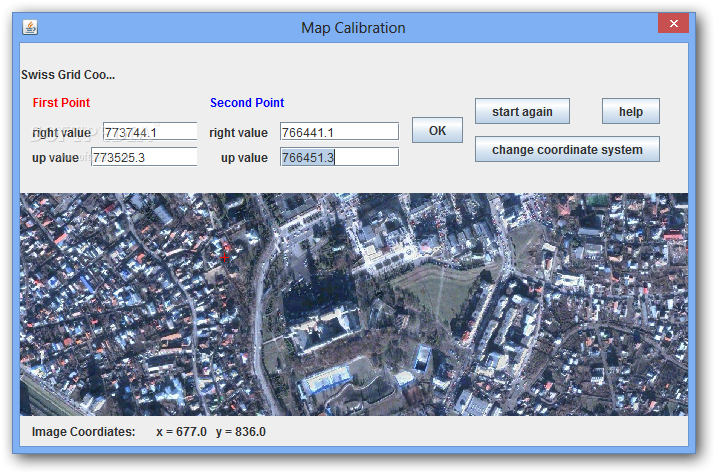Screen dimensions: 716x474
Task: Click the start again button
Action: point(522,111)
